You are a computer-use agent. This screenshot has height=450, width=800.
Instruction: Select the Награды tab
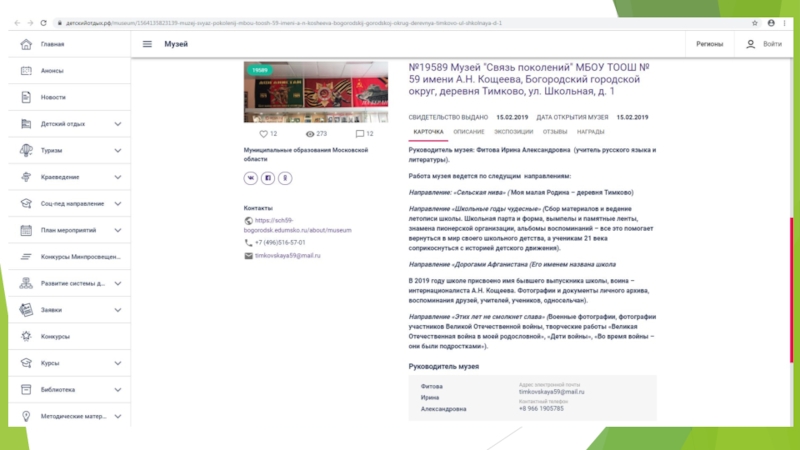click(x=590, y=132)
